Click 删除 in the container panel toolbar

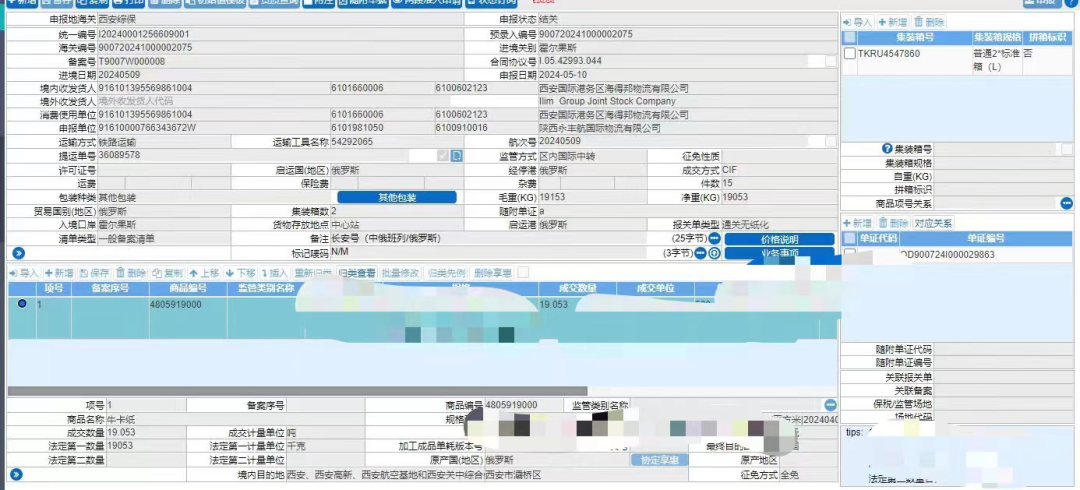coord(930,23)
